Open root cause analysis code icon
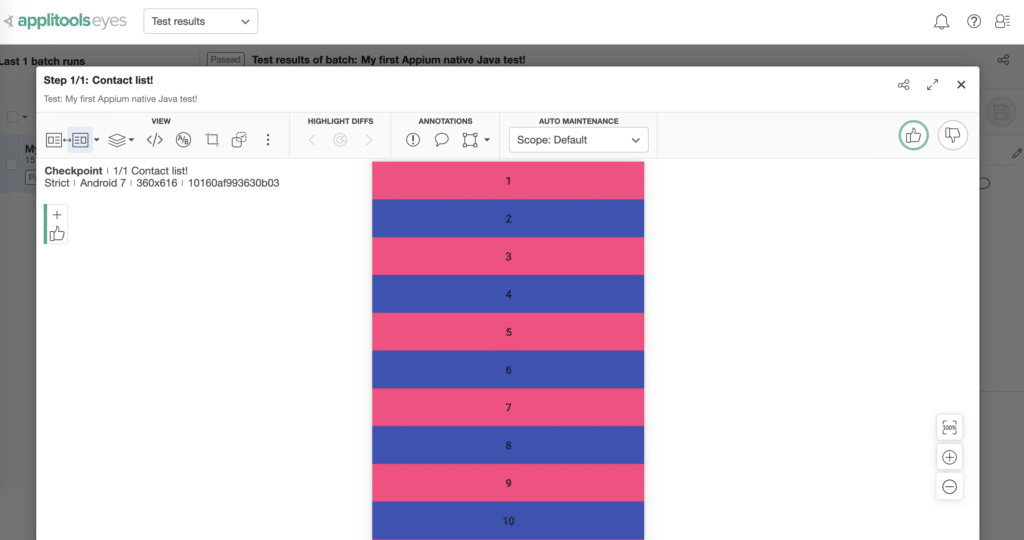Screen dimensions: 1024x540 tap(155, 140)
